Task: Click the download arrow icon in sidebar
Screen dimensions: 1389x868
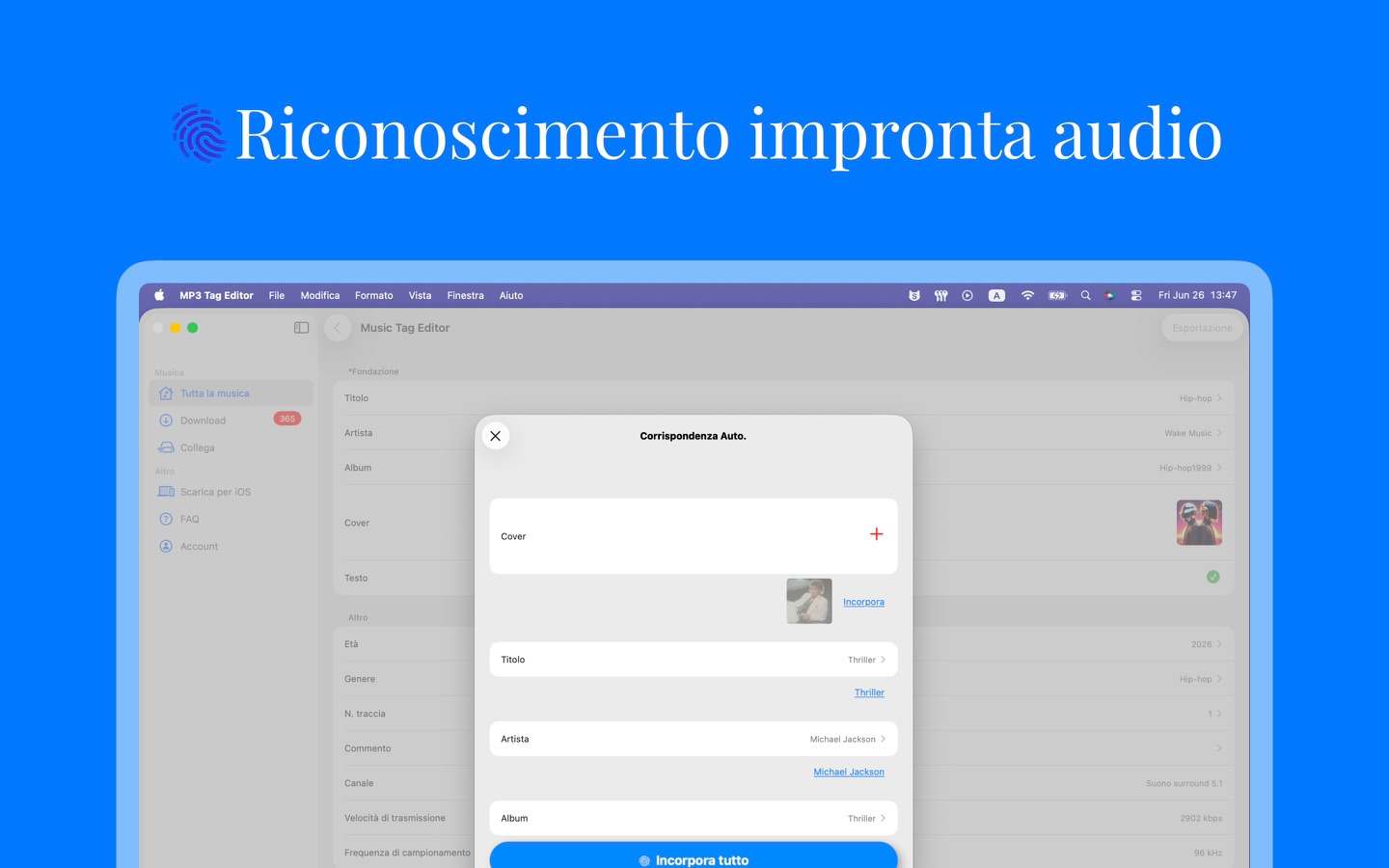Action: tap(166, 420)
